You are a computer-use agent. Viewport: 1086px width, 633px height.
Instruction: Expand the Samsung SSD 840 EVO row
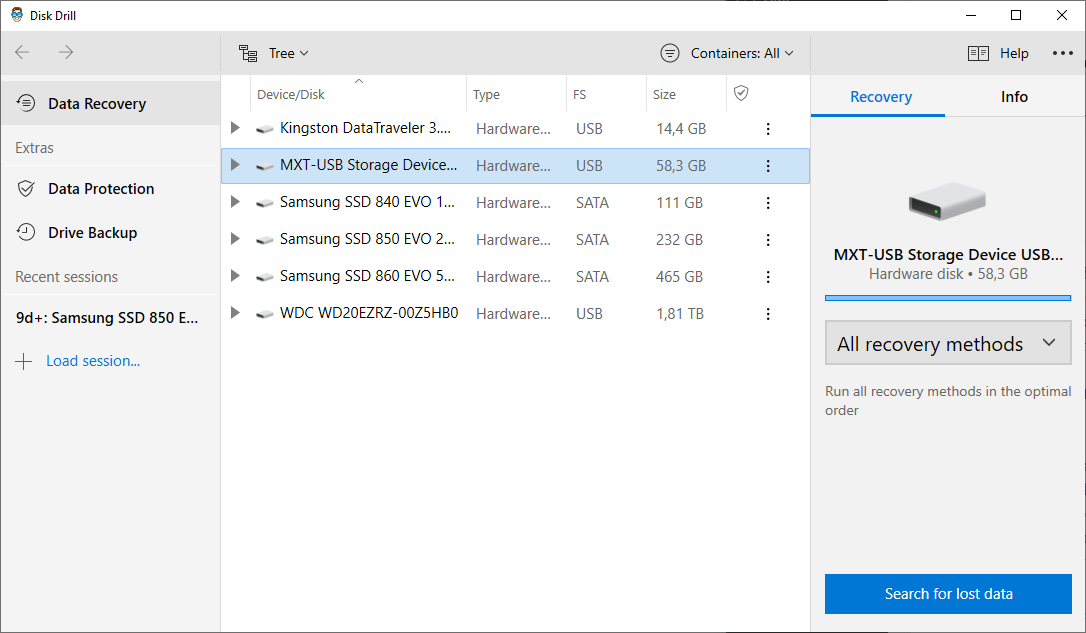point(235,202)
